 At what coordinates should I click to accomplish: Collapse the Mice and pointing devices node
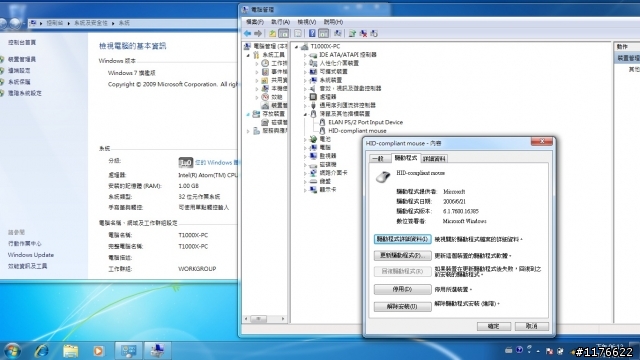305,114
